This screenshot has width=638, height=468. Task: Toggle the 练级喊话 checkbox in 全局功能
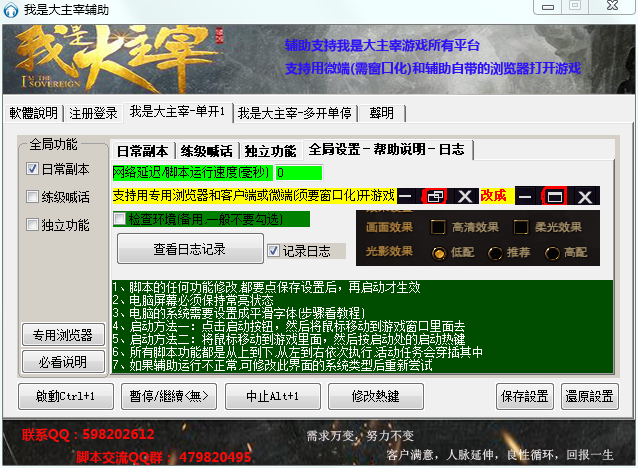(33, 197)
